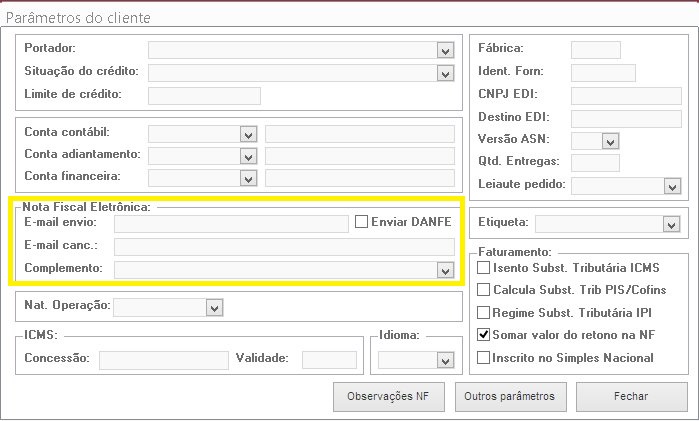Click the Conta financeira description field

(x=360, y=178)
